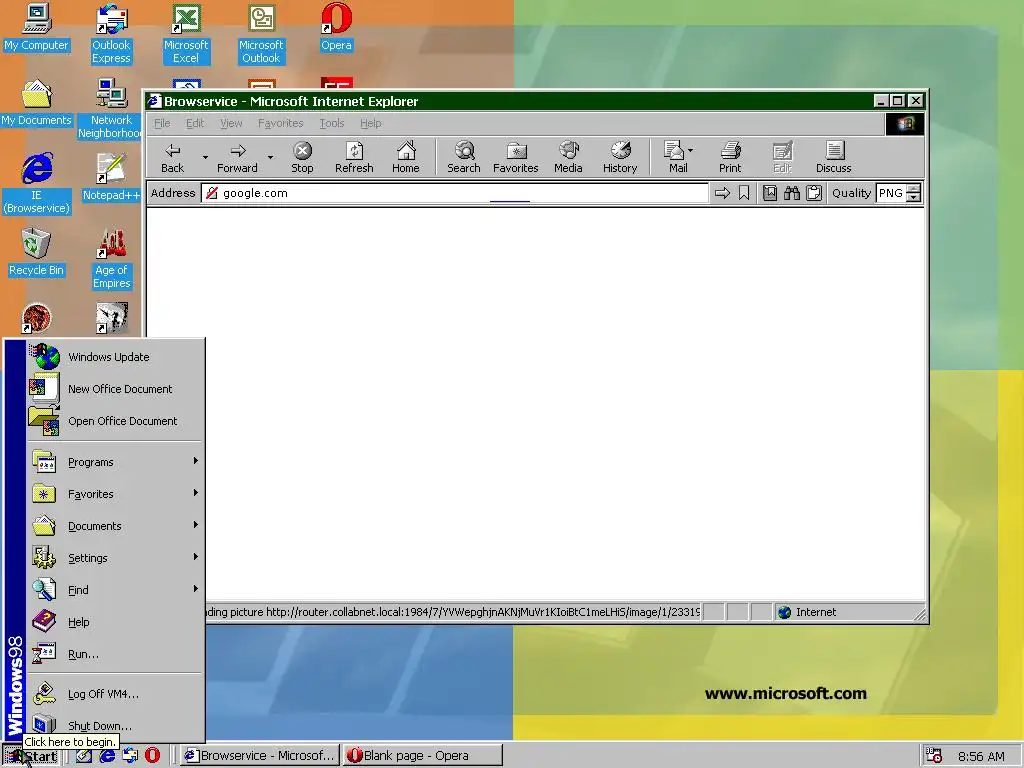This screenshot has width=1024, height=768.
Task: Open the Favorites pane from IE toolbar
Action: [516, 157]
